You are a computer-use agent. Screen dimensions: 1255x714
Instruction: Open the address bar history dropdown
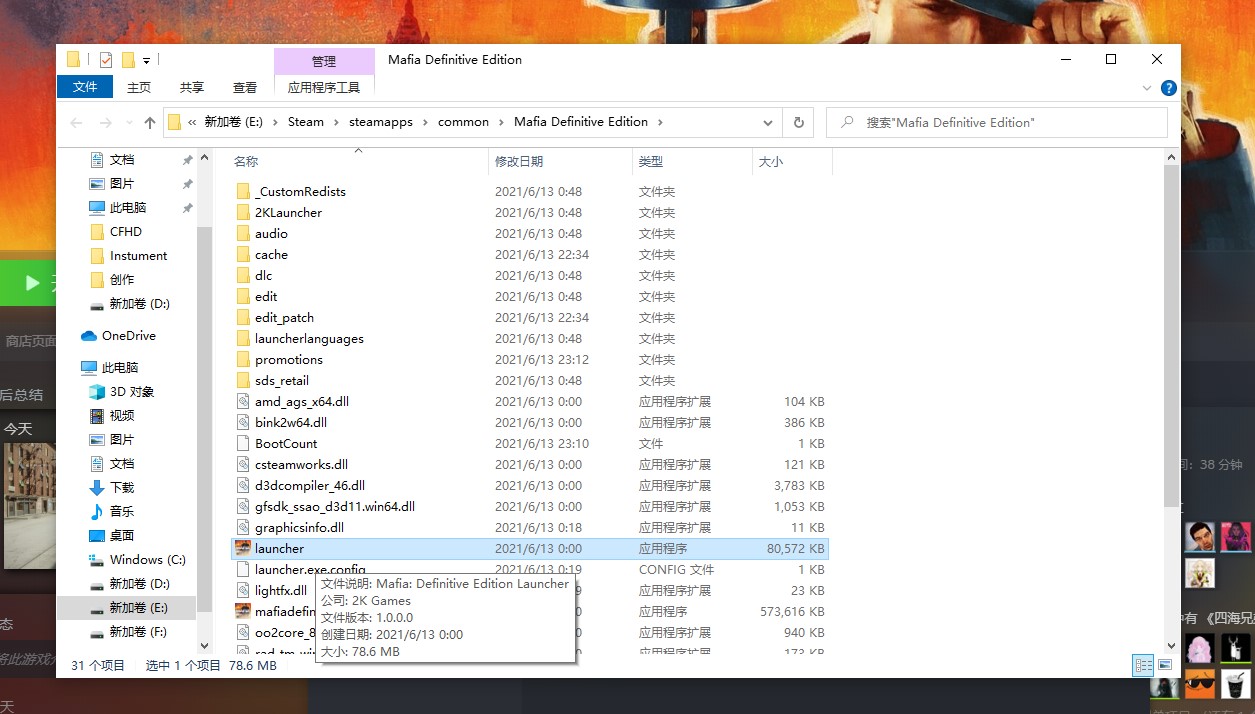(x=767, y=122)
